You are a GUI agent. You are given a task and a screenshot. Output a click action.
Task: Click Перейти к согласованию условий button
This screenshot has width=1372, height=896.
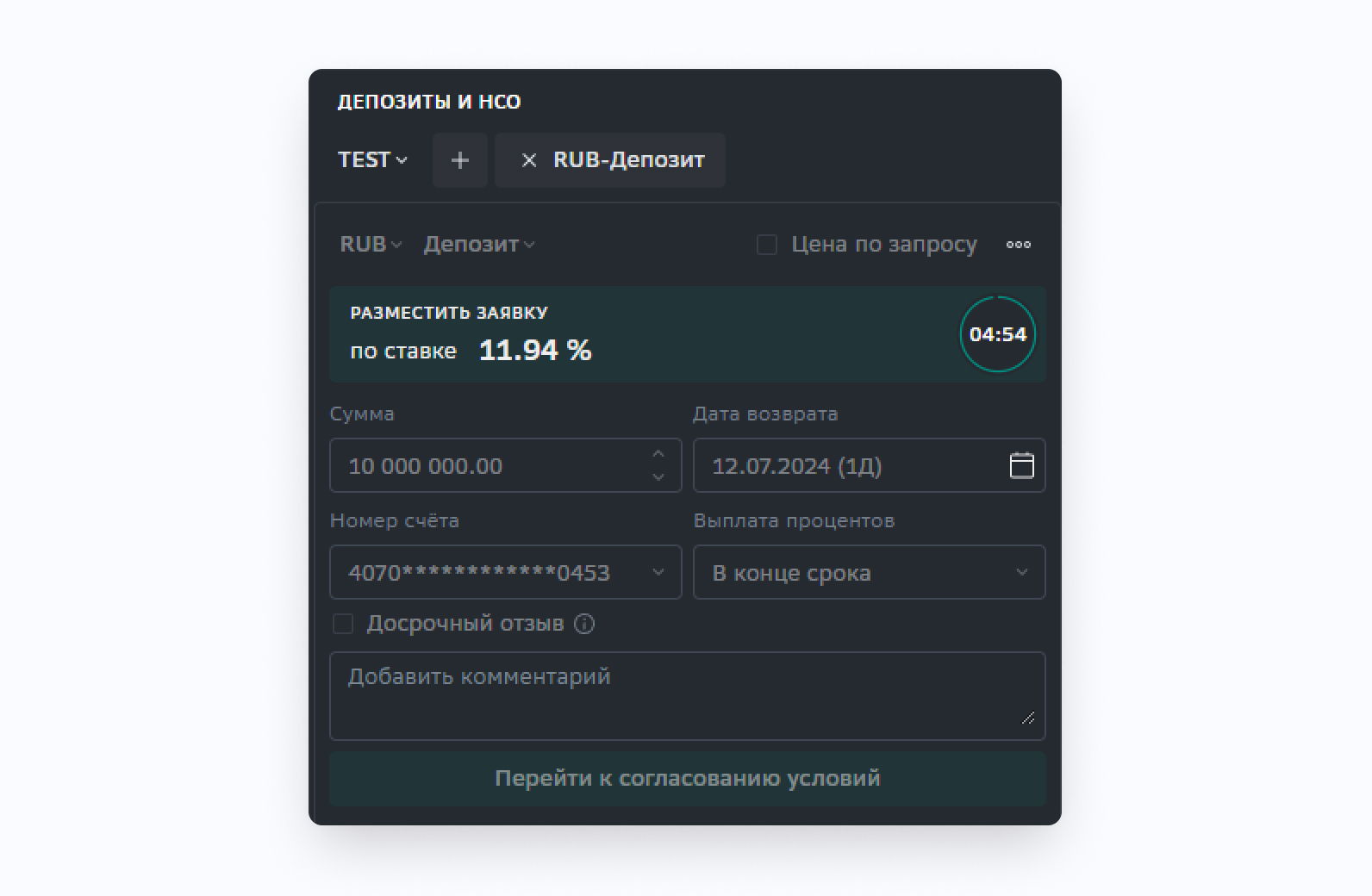point(688,779)
